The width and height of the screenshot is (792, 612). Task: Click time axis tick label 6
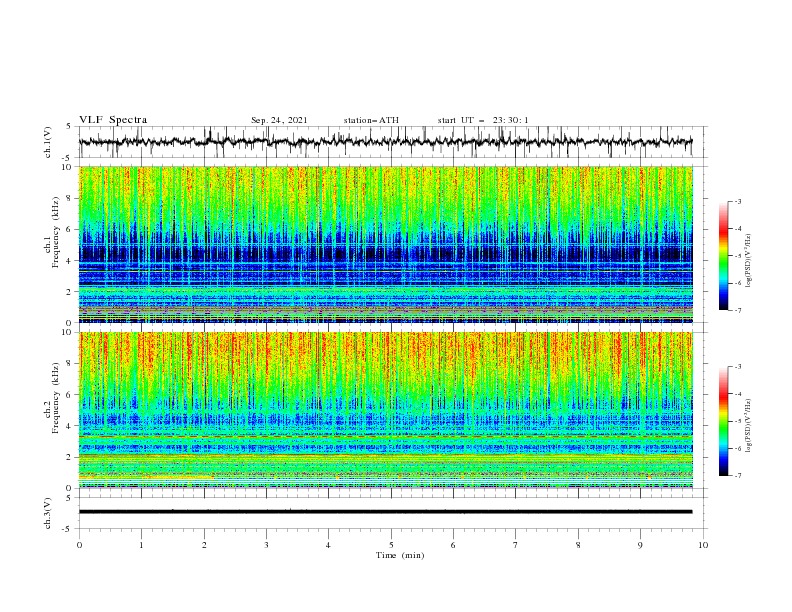point(453,545)
